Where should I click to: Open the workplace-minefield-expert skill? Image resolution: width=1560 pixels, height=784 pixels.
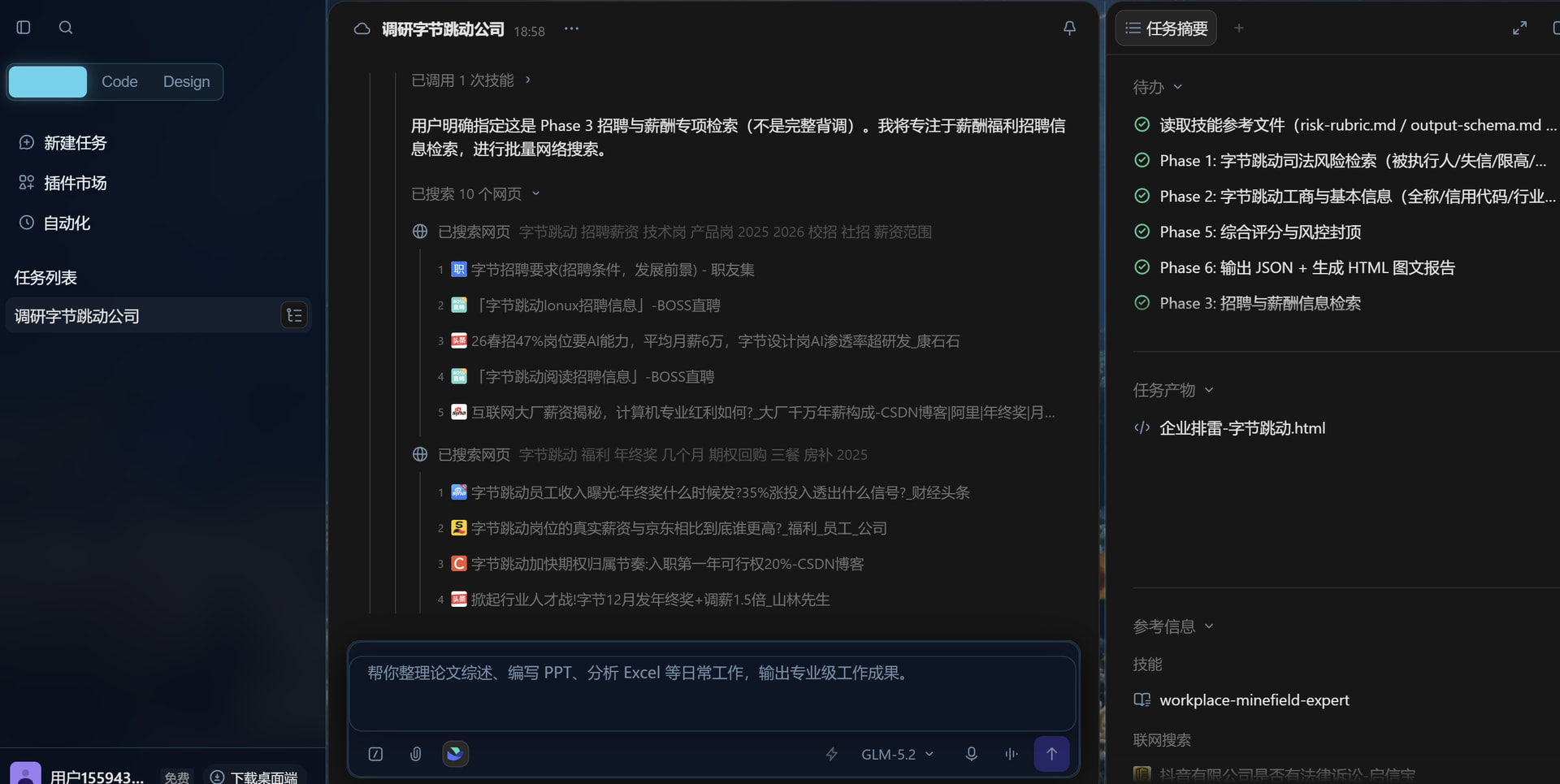[x=1254, y=700]
